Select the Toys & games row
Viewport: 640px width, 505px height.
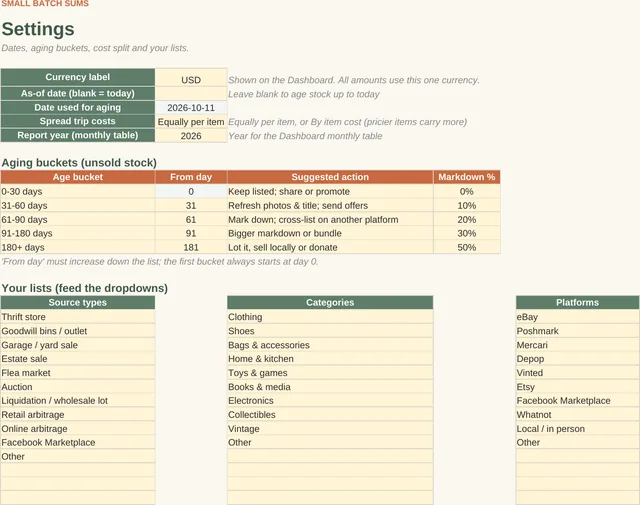pyautogui.click(x=330, y=373)
